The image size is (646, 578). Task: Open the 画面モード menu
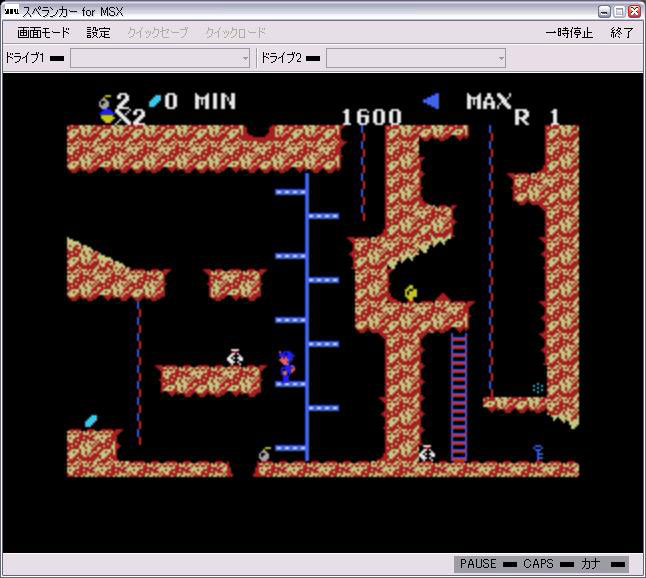click(x=43, y=33)
